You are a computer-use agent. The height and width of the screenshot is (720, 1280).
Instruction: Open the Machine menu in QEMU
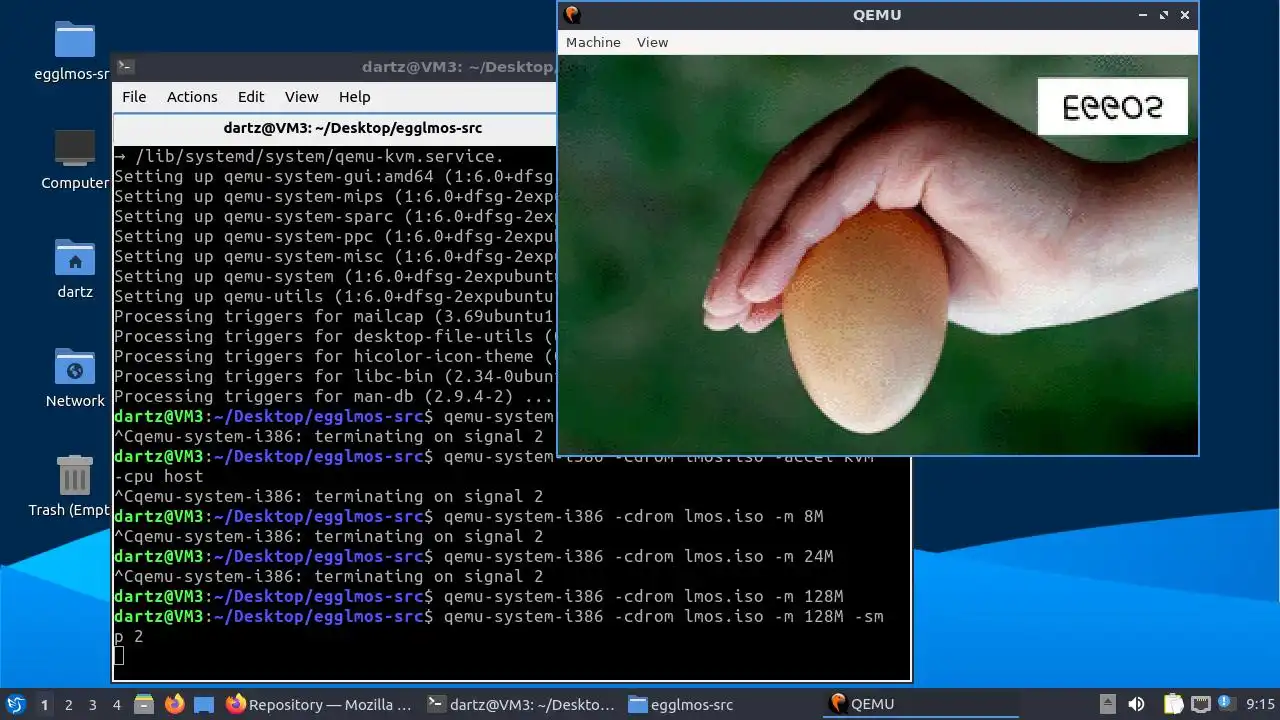(x=593, y=42)
